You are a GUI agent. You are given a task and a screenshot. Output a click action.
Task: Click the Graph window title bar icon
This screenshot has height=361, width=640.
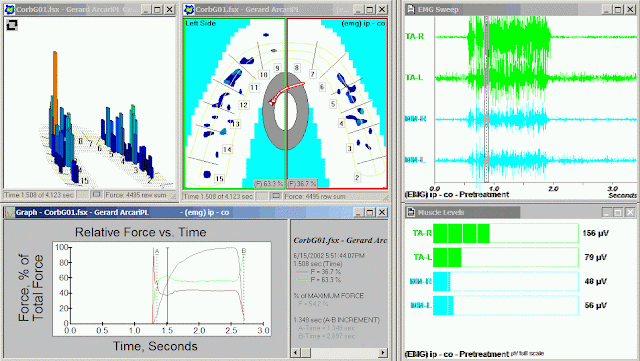[x=10, y=212]
